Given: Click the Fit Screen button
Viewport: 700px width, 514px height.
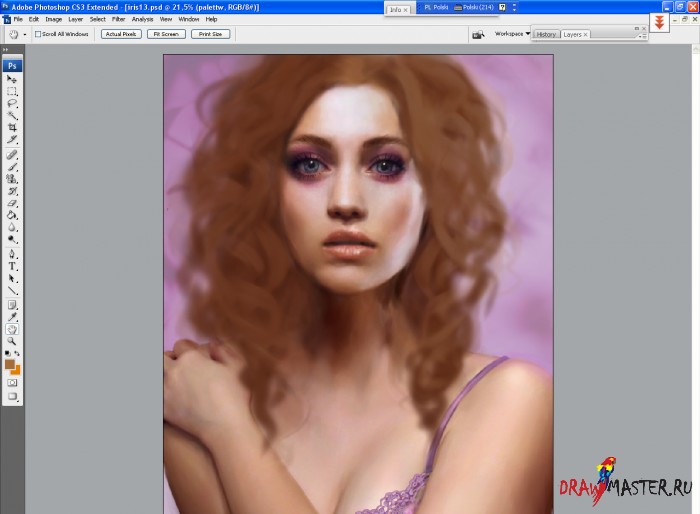Looking at the screenshot, I should tap(166, 34).
